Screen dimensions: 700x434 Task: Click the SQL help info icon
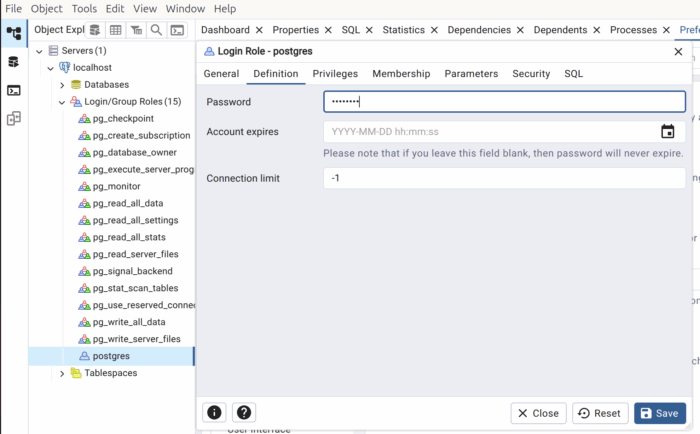point(215,412)
